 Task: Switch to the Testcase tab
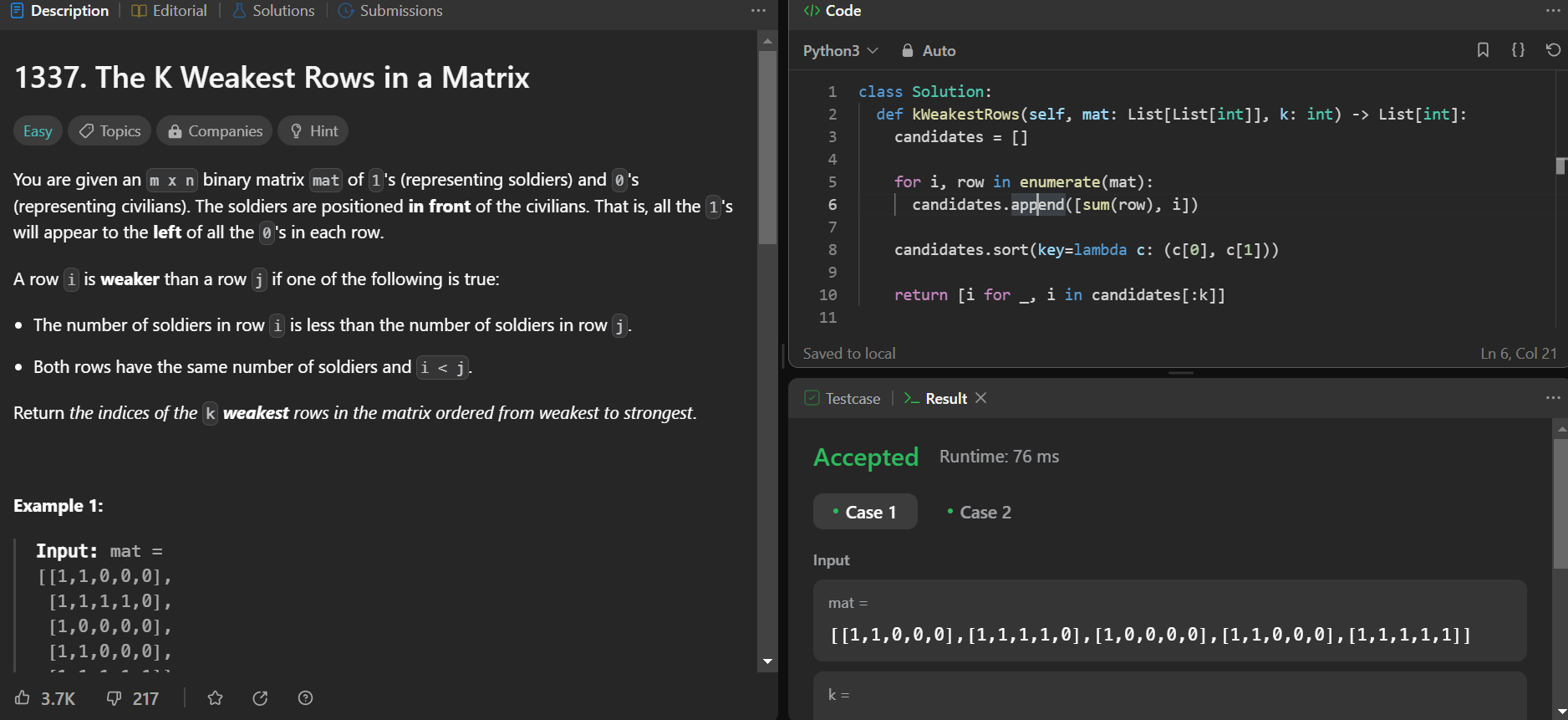(843, 399)
